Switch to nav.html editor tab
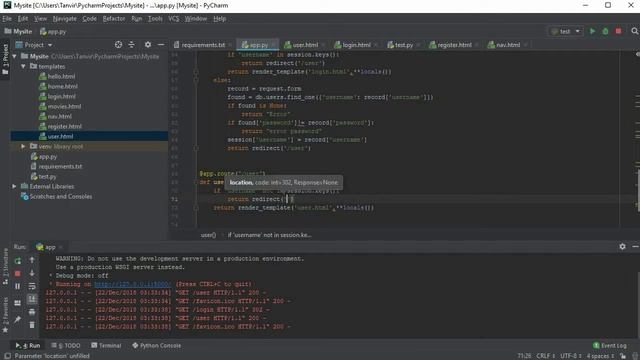 (507, 45)
